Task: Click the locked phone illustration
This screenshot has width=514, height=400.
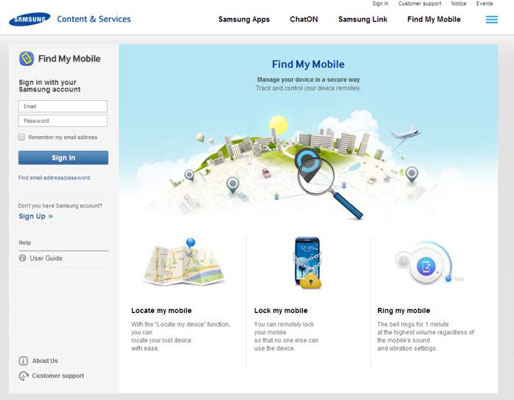Action: coord(308,262)
